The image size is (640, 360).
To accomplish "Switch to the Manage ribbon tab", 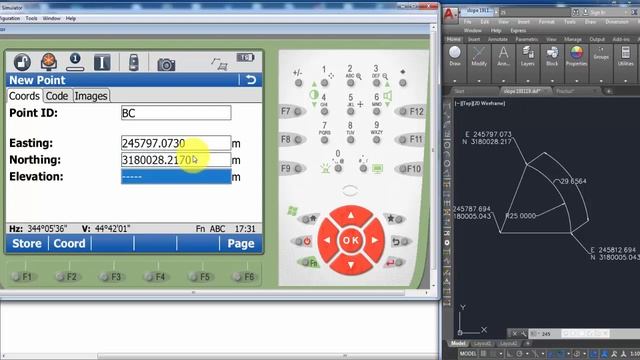I will point(573,39).
